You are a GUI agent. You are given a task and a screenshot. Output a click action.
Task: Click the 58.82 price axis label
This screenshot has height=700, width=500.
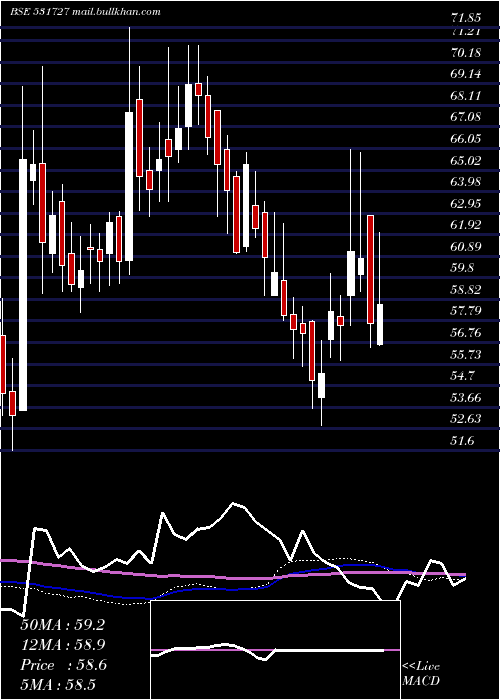click(466, 290)
